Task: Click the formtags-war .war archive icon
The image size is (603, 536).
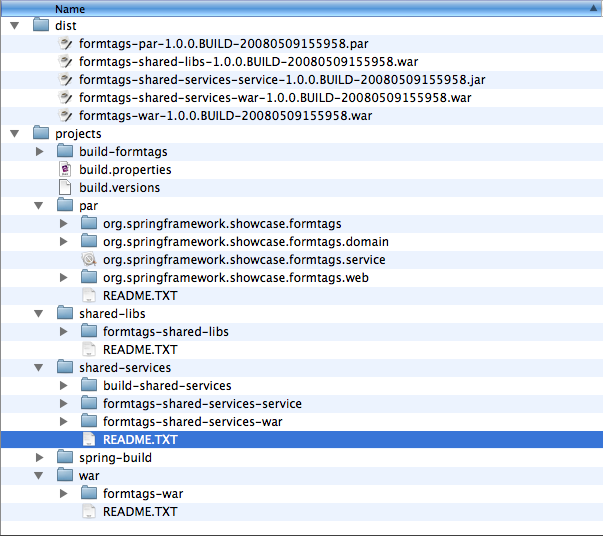Action: pyautogui.click(x=65, y=115)
